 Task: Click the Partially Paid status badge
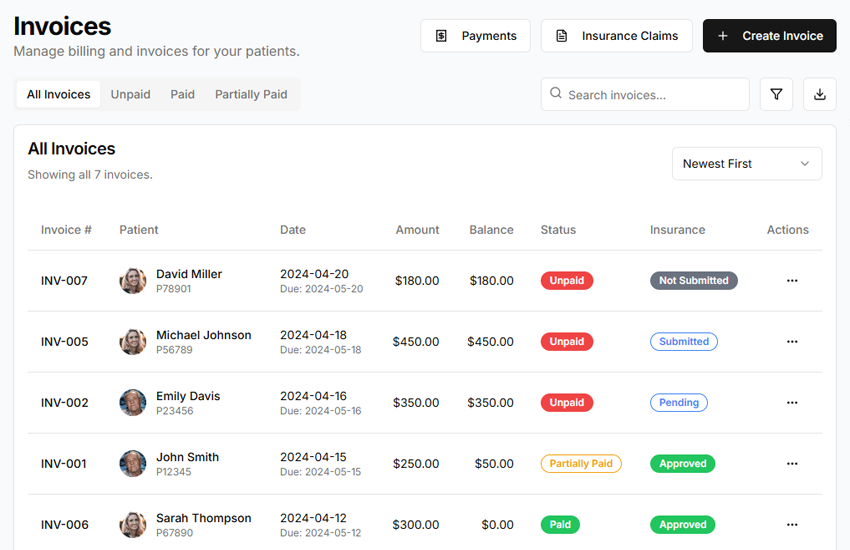click(x=581, y=464)
